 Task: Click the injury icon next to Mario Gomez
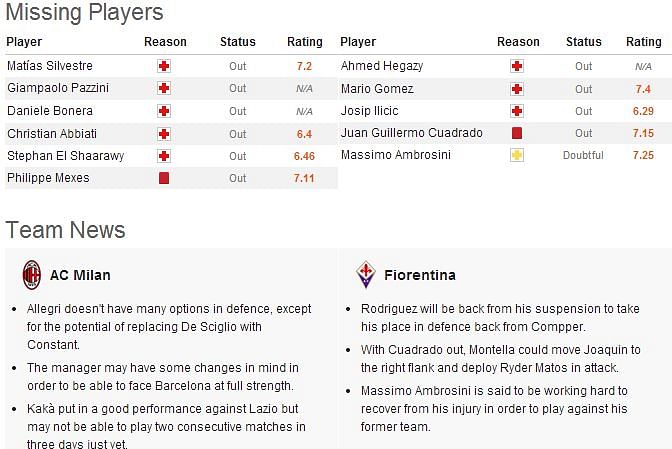click(x=517, y=89)
